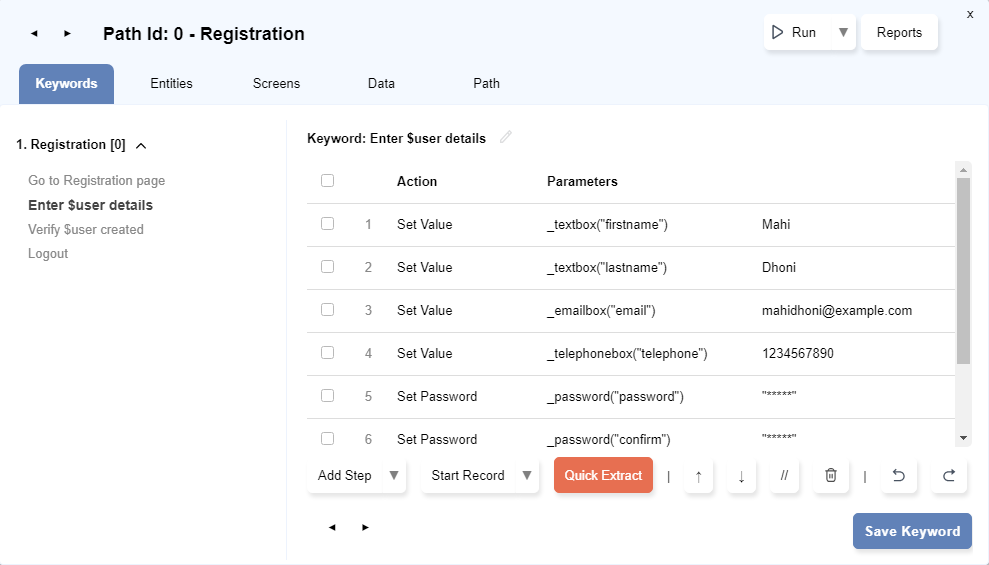Move selected step up with up arrow
This screenshot has width=989, height=565.
coord(698,476)
